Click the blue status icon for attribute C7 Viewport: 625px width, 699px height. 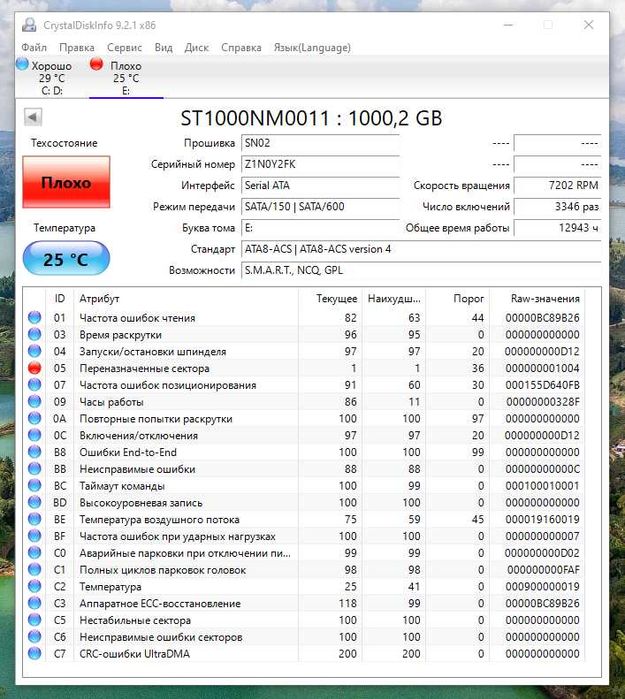click(x=34, y=654)
